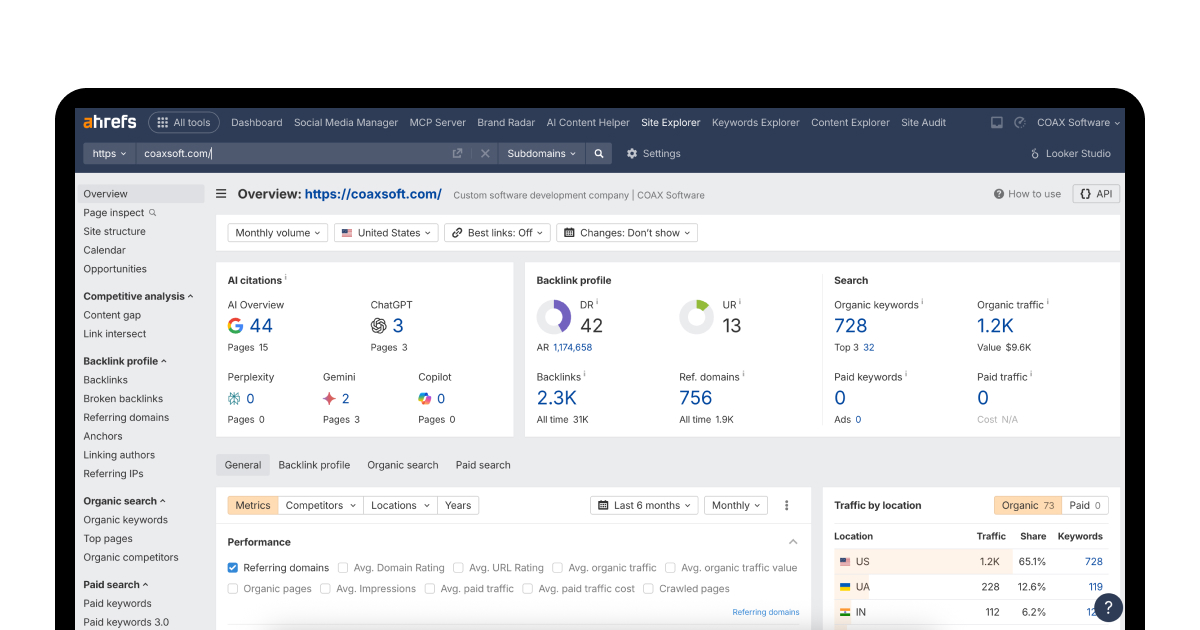Open Best links: Off dropdown
Viewport: 1200px width, 630px height.
click(497, 232)
